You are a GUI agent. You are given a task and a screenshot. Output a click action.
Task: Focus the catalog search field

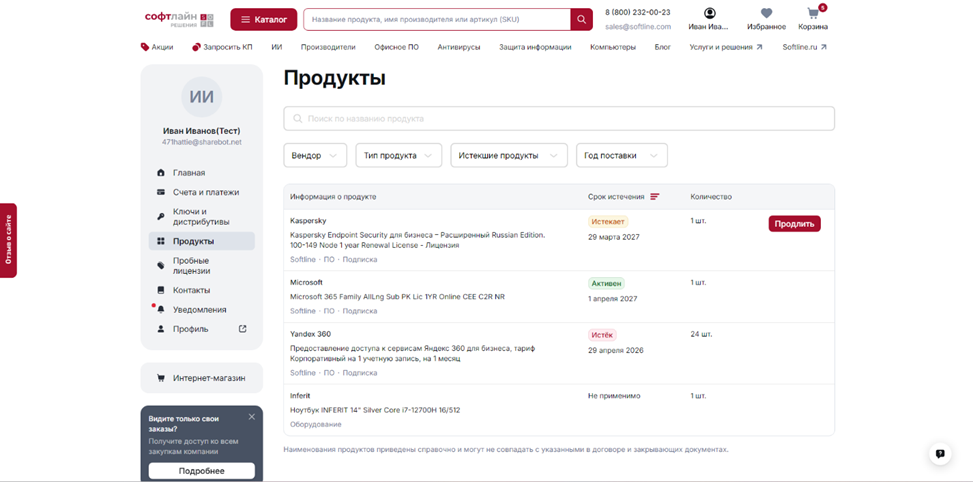point(437,19)
